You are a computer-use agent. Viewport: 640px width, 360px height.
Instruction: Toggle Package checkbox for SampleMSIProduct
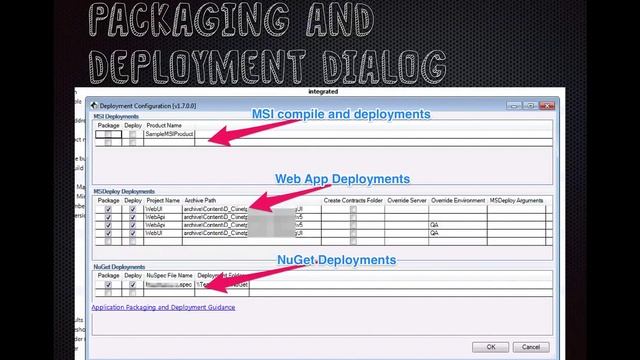(x=108, y=134)
